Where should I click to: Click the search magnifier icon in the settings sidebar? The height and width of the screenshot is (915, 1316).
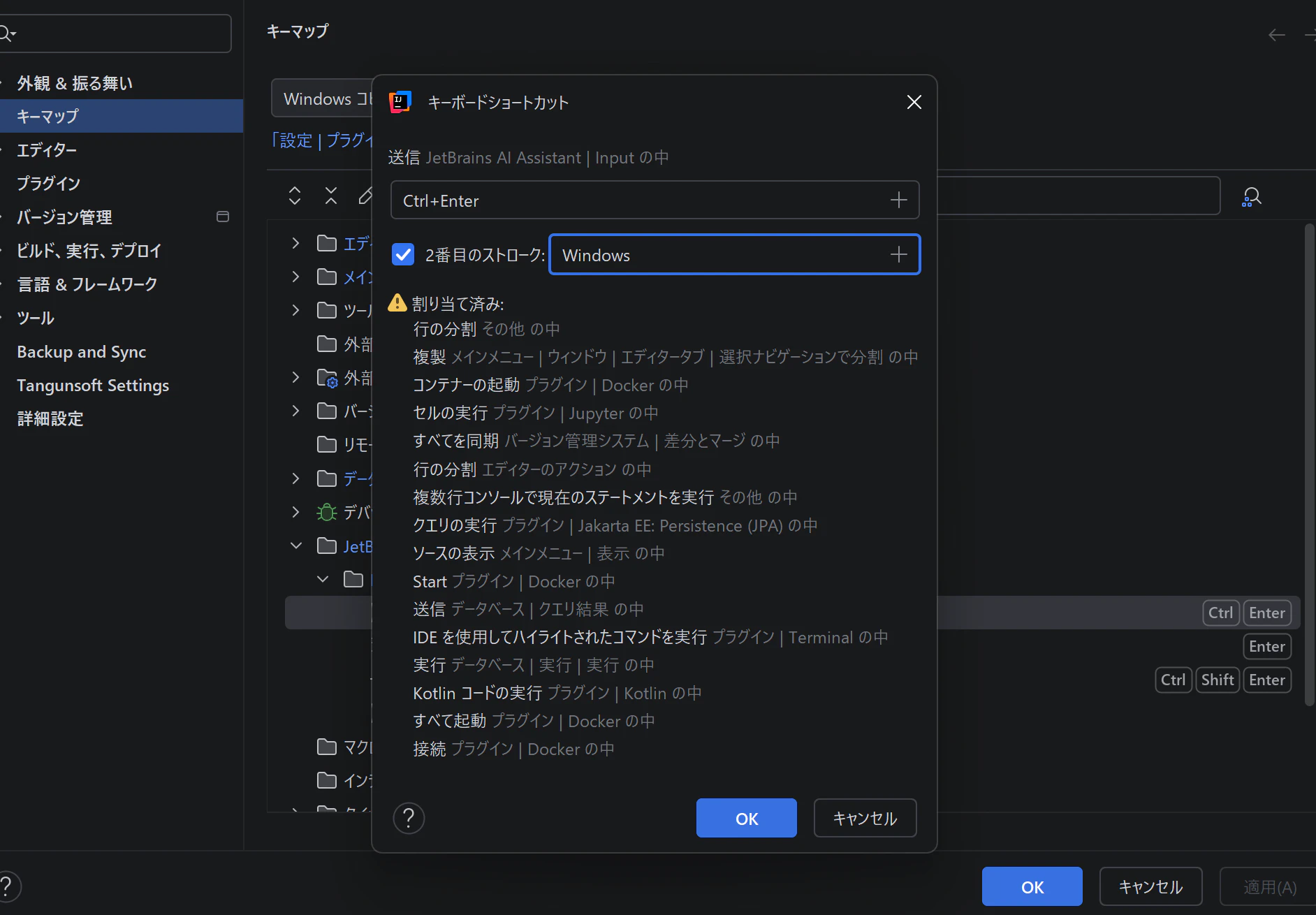coord(7,33)
